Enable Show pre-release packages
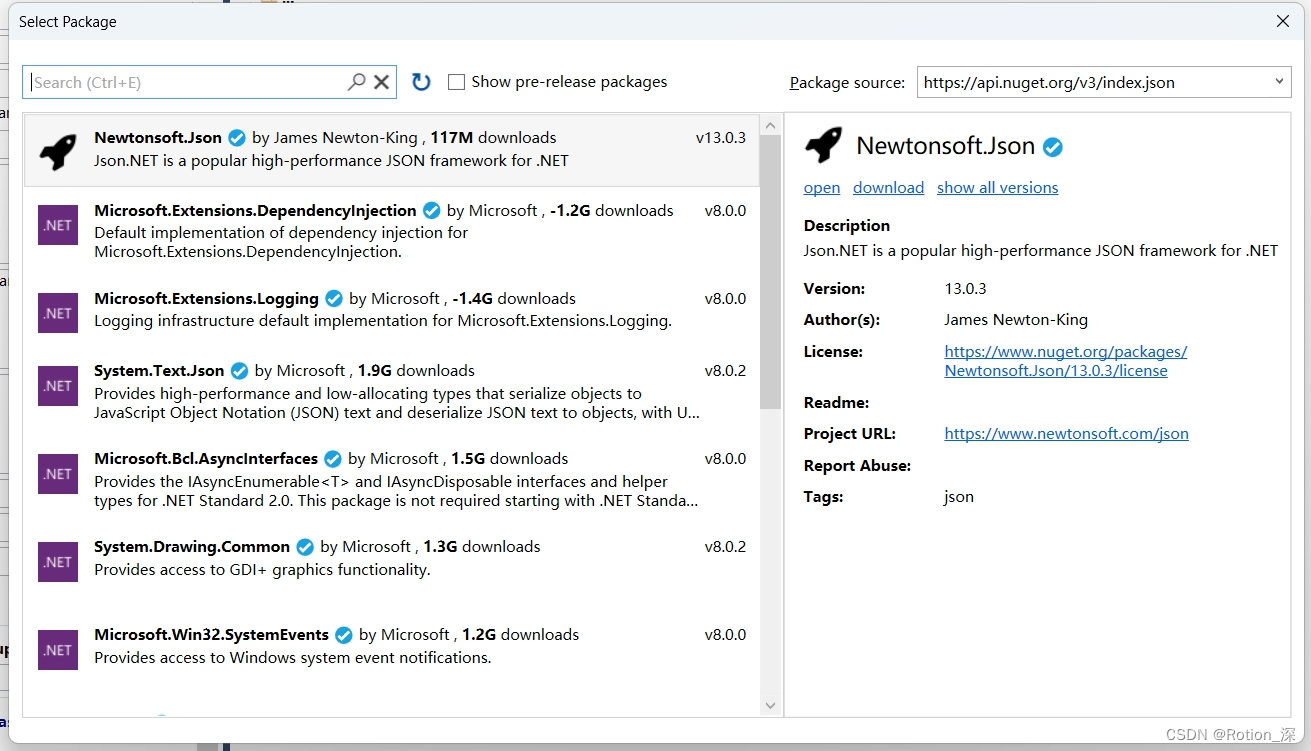This screenshot has height=751, width=1311. [x=457, y=81]
